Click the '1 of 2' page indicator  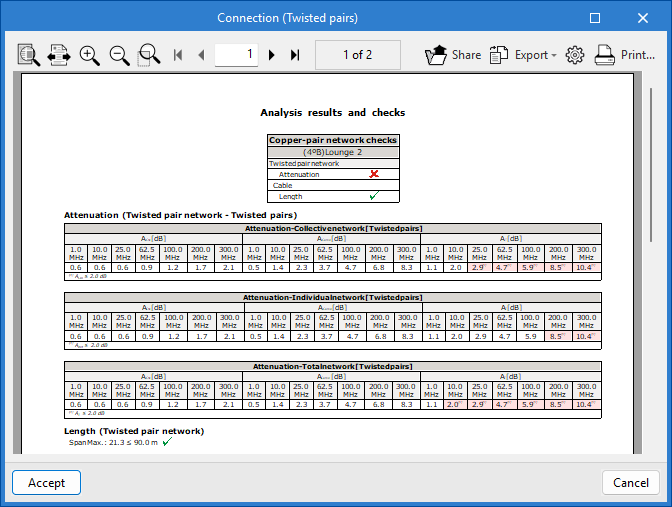point(357,55)
